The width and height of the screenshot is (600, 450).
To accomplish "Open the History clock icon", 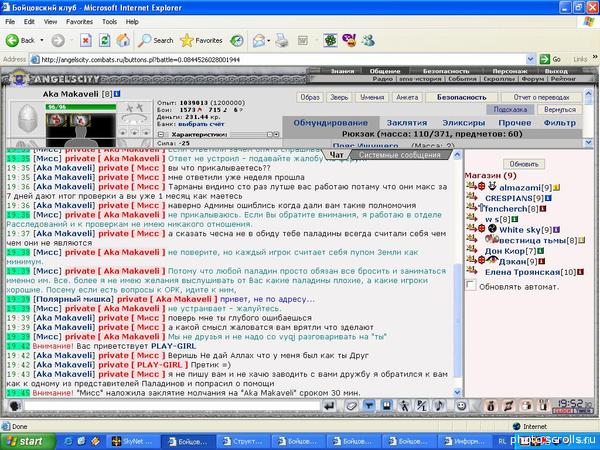I will (x=237, y=40).
